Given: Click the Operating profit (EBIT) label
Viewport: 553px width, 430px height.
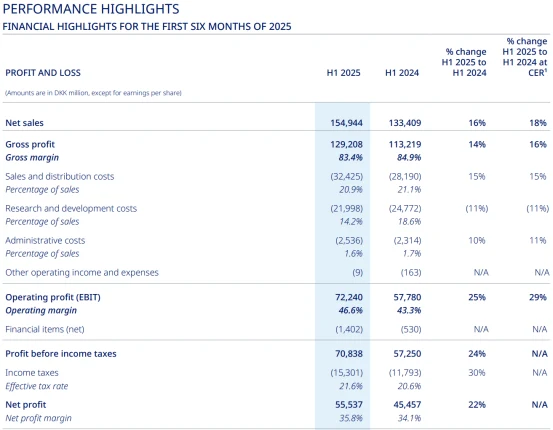Looking at the screenshot, I should (53, 297).
